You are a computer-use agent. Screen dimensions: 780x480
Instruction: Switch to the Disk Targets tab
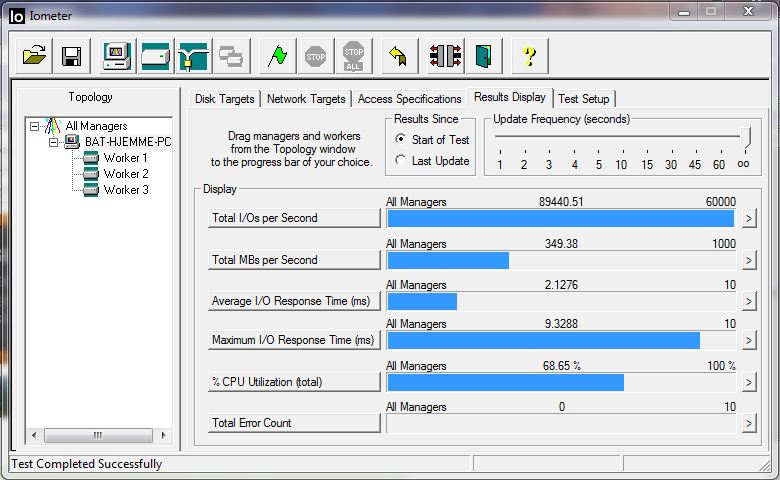click(x=224, y=99)
